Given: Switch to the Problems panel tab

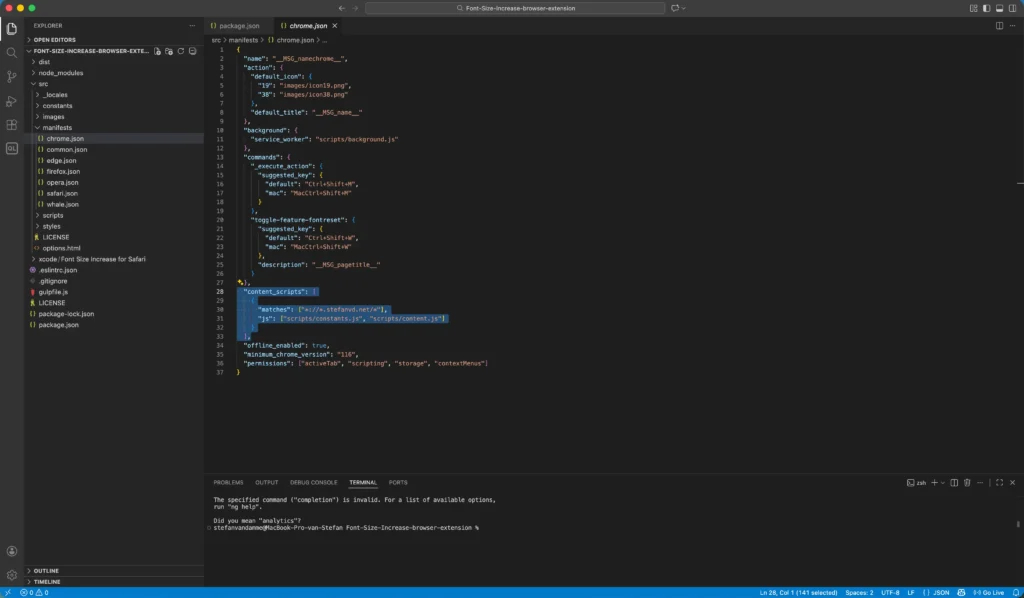Looking at the screenshot, I should pyautogui.click(x=228, y=482).
